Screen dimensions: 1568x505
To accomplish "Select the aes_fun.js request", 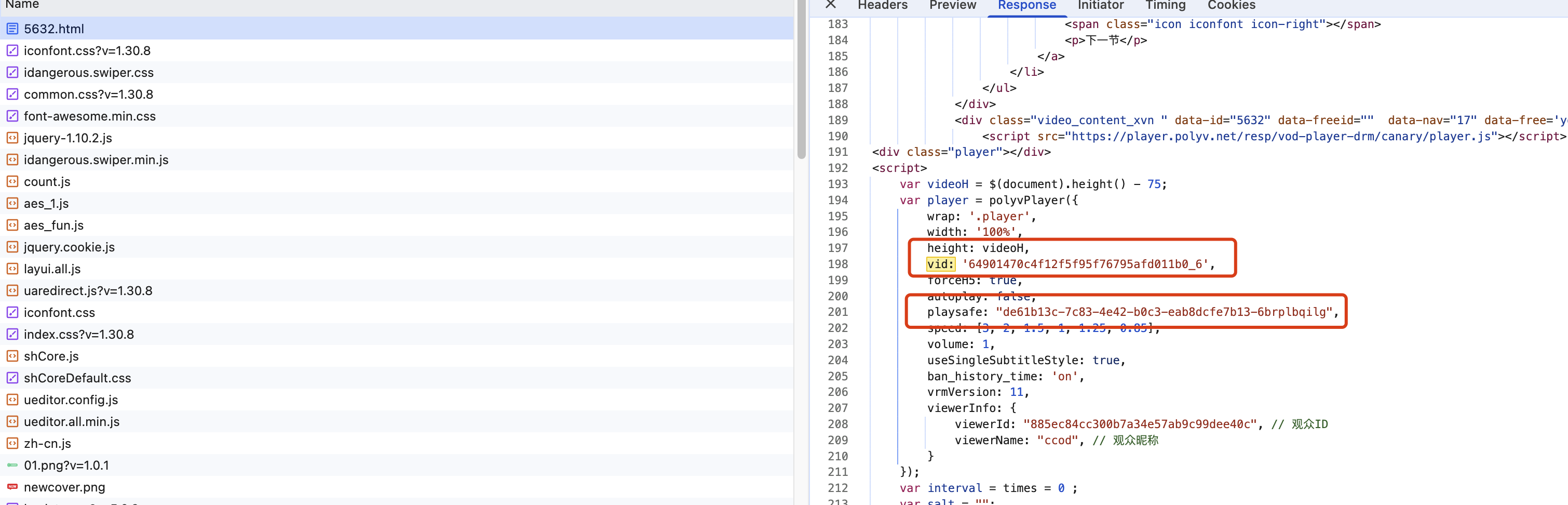I will point(397,225).
